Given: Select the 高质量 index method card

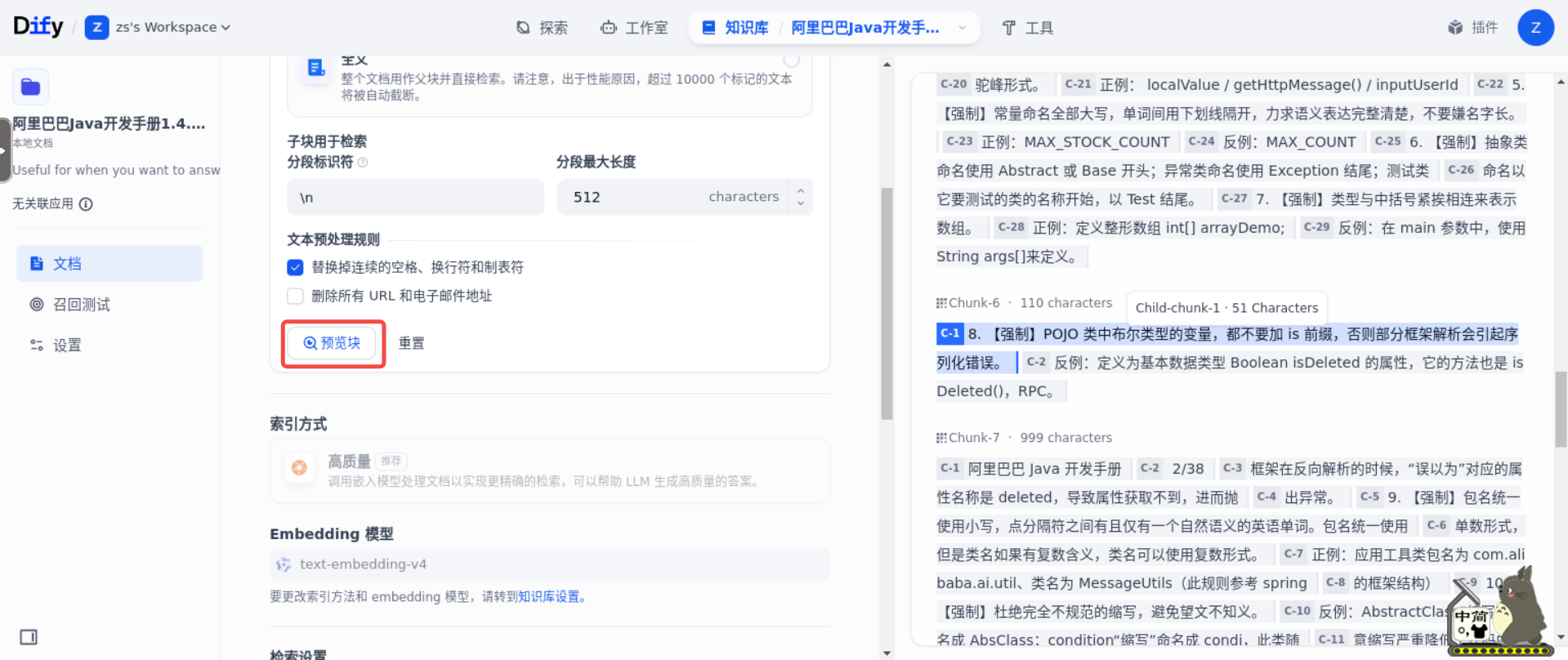Looking at the screenshot, I should tap(549, 470).
